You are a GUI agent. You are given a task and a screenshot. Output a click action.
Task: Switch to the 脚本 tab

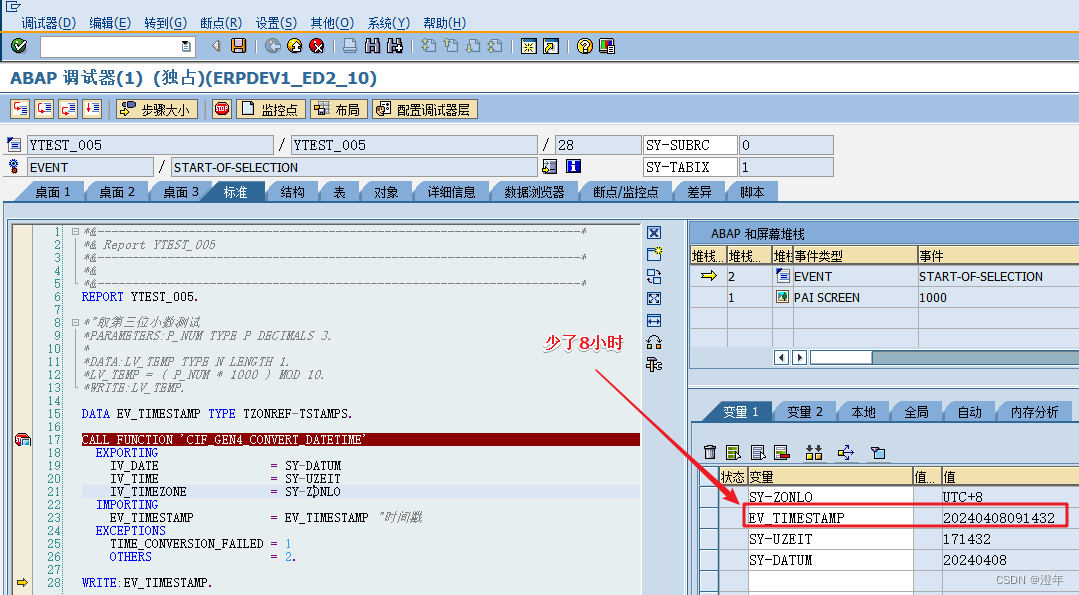[x=752, y=192]
